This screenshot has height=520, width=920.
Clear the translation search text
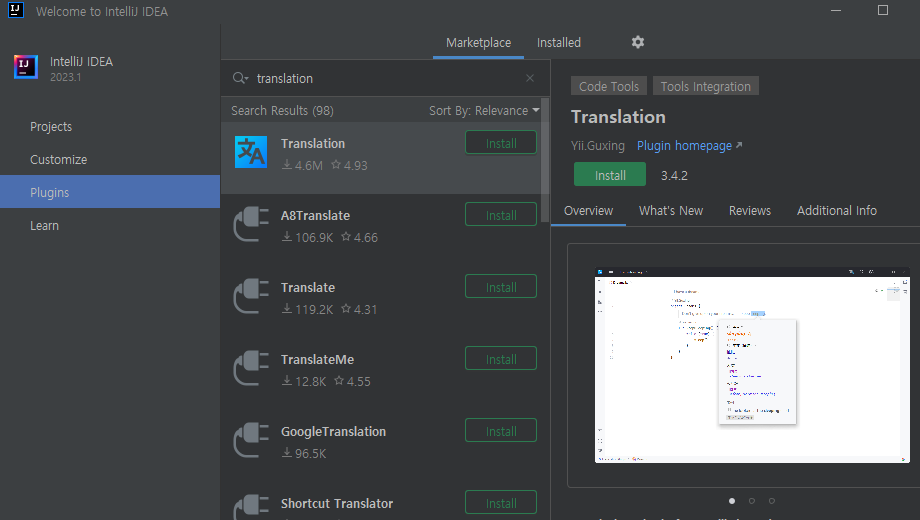(530, 78)
